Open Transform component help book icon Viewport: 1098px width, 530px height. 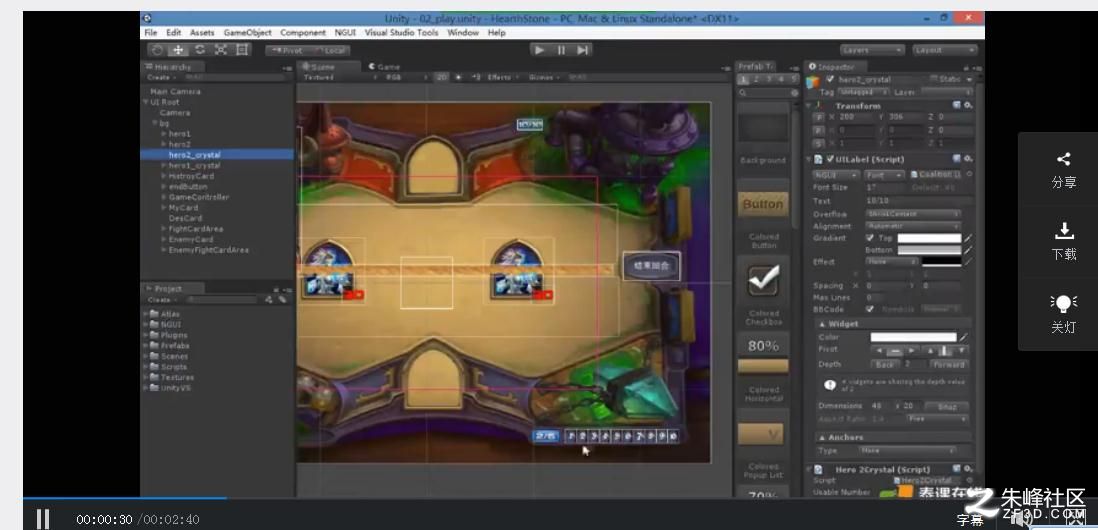point(957,105)
